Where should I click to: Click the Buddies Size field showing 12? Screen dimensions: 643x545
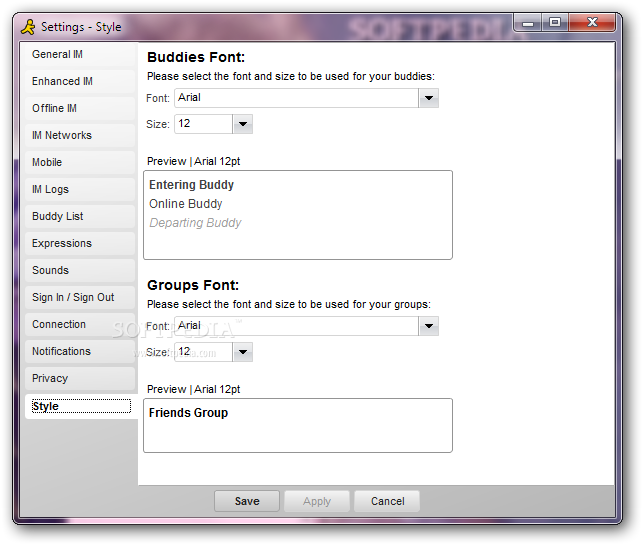[204, 124]
